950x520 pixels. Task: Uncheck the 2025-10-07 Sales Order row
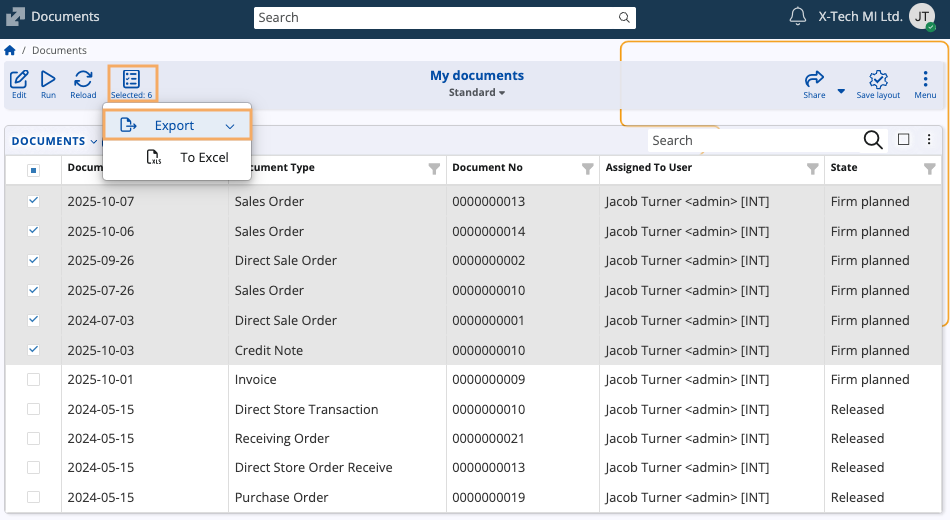pos(34,201)
